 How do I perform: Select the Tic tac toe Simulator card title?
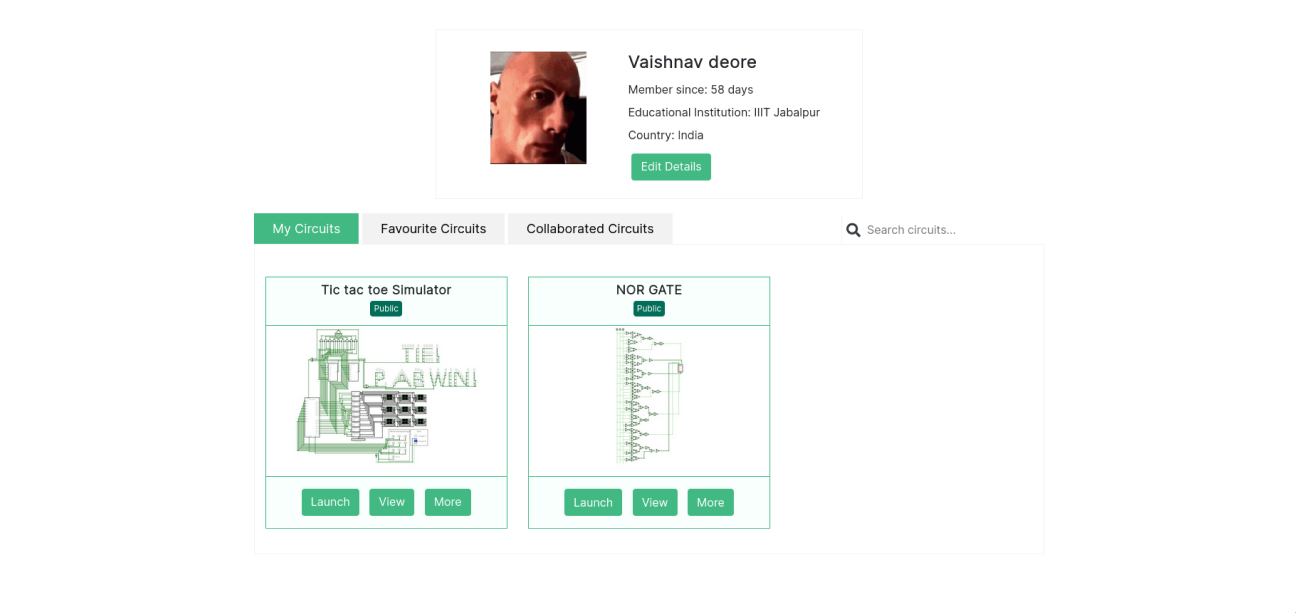(x=385, y=290)
